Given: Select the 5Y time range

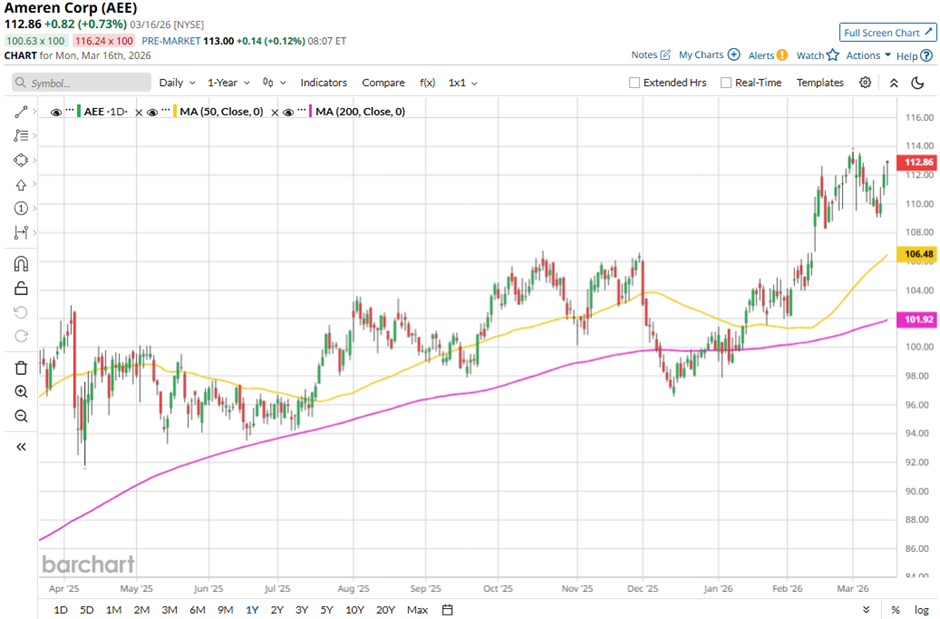Looking at the screenshot, I should [x=326, y=610].
